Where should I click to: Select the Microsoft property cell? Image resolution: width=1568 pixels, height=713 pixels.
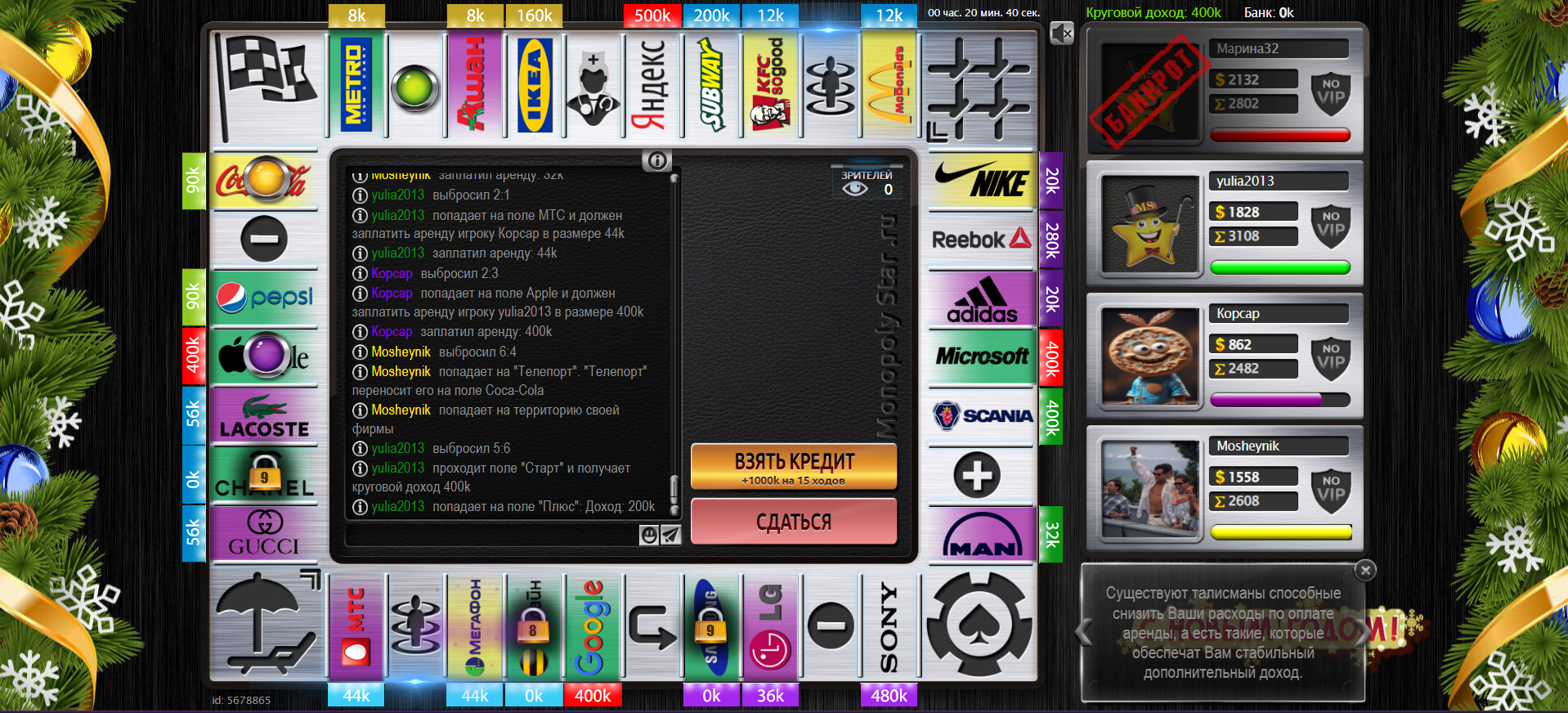click(x=981, y=357)
